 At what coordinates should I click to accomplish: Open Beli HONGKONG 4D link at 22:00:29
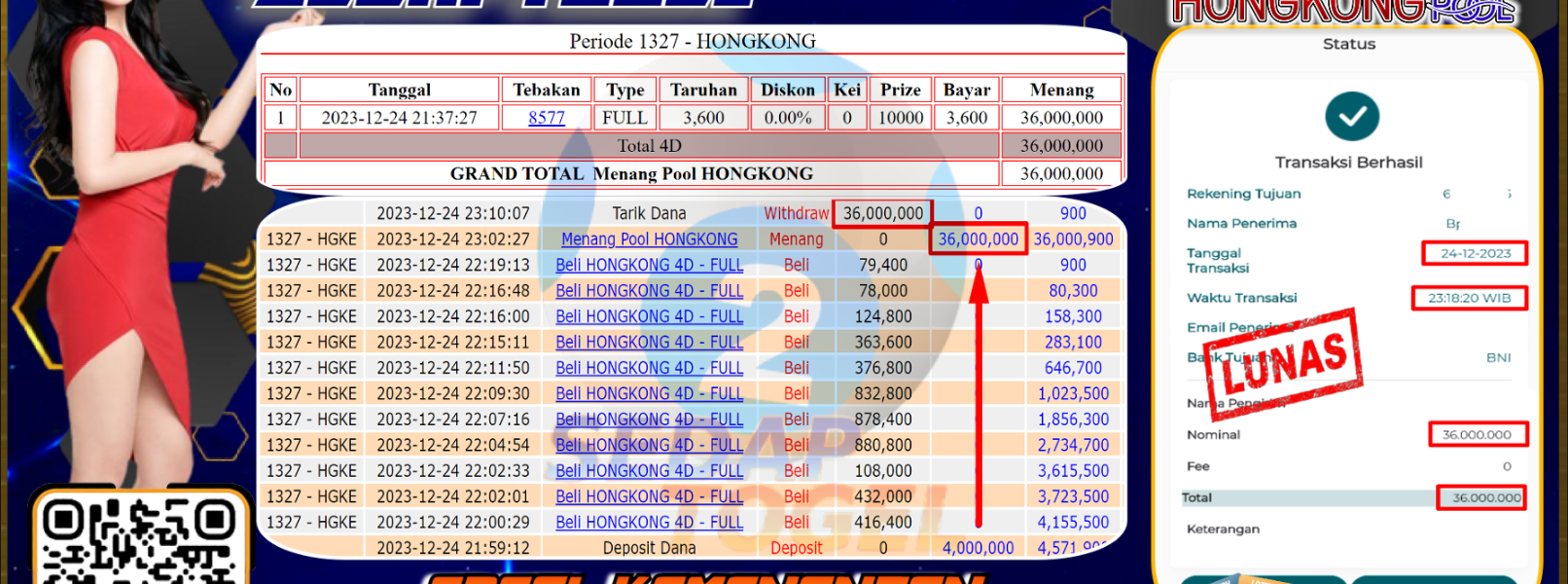pos(649,523)
